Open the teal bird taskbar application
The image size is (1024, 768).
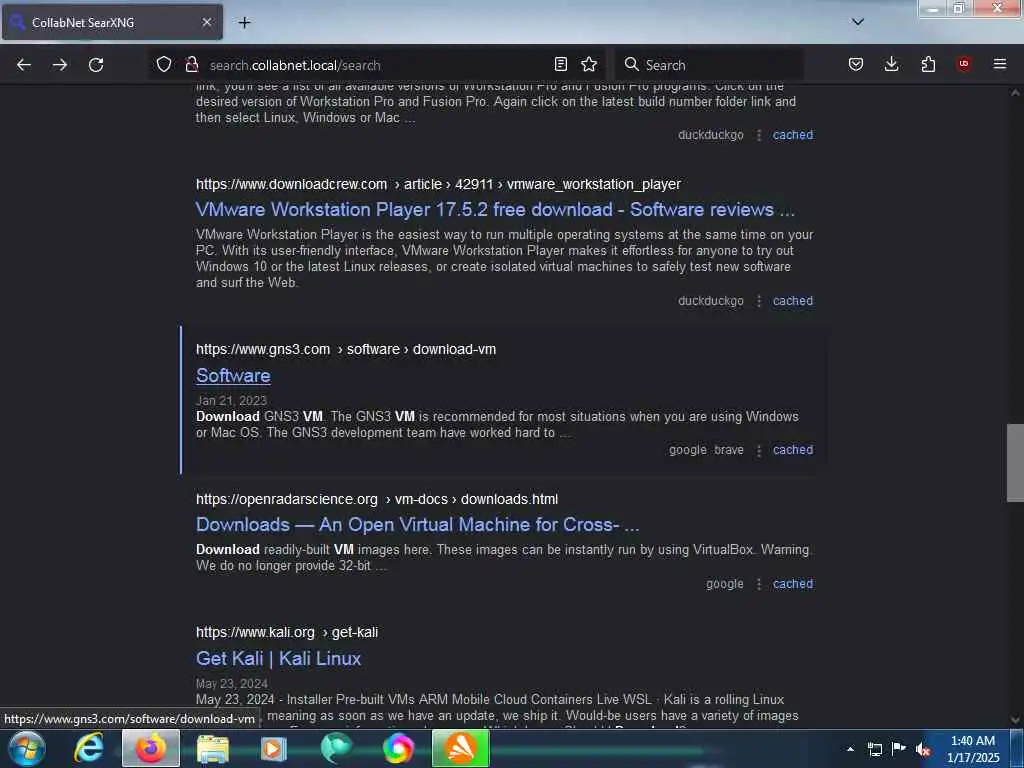click(x=336, y=748)
